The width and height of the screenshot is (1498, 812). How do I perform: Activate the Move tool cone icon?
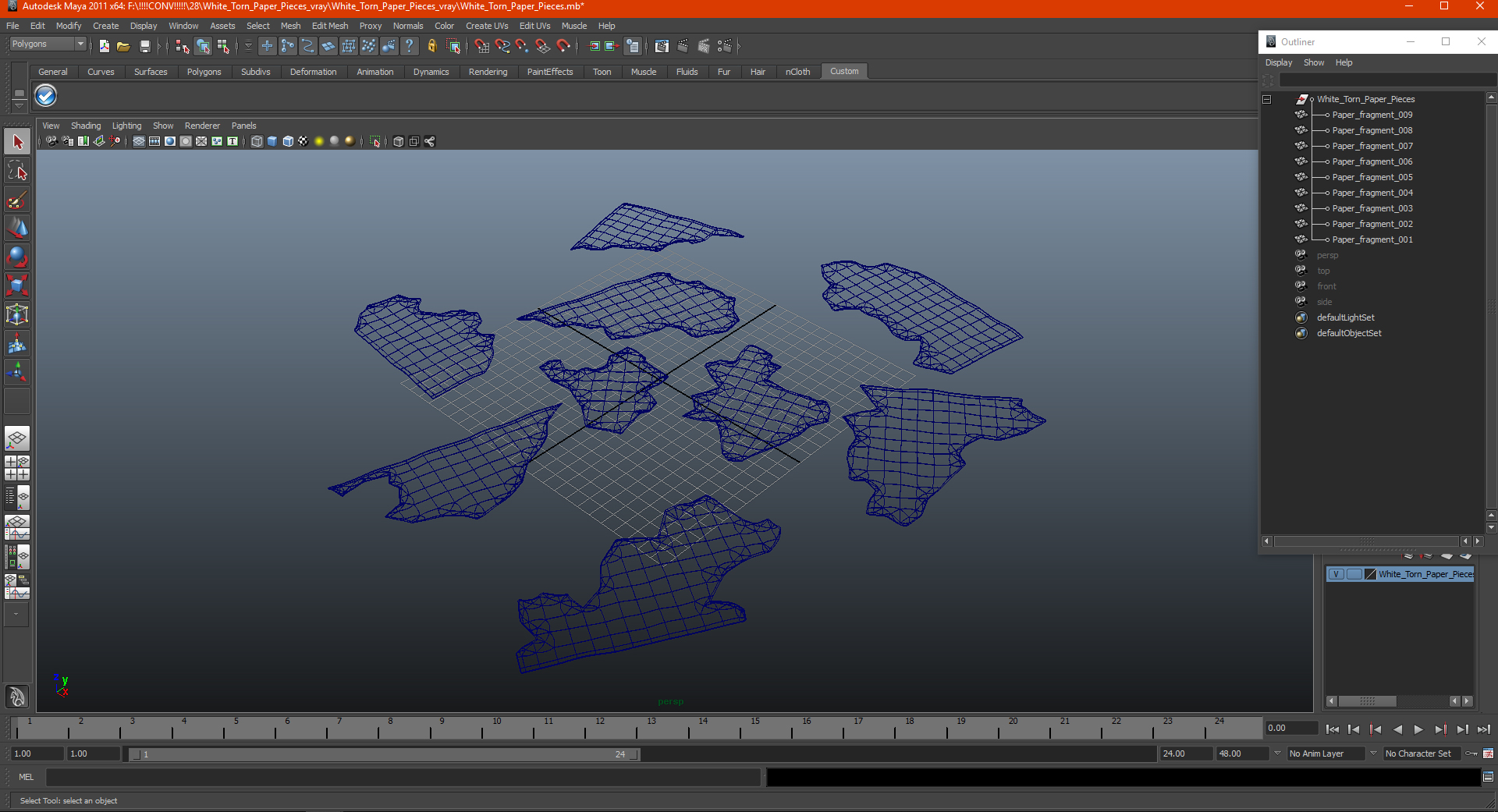point(17,229)
